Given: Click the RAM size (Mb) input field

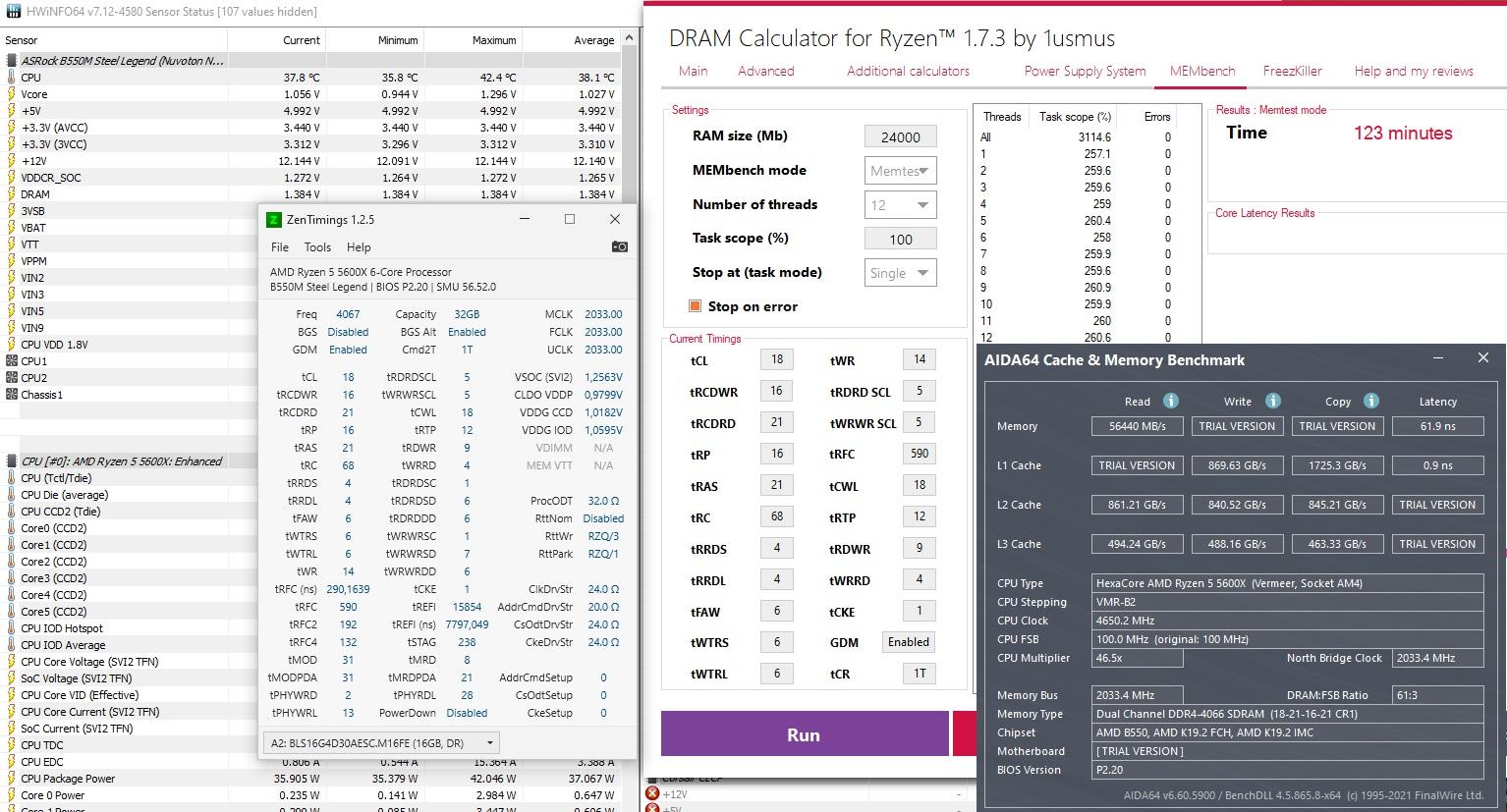Looking at the screenshot, I should 900,137.
